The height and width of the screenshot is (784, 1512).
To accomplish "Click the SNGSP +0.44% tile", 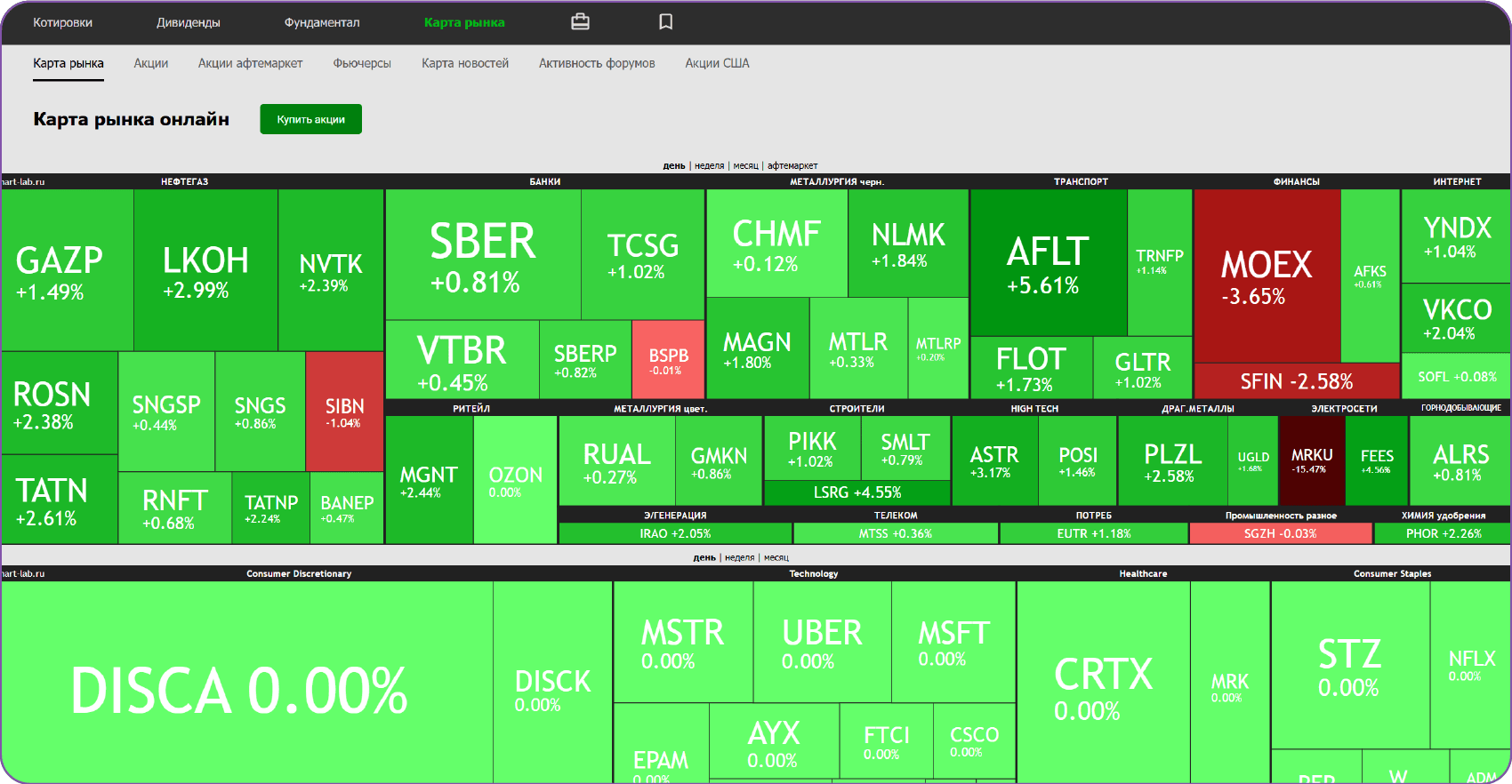I will (x=166, y=412).
